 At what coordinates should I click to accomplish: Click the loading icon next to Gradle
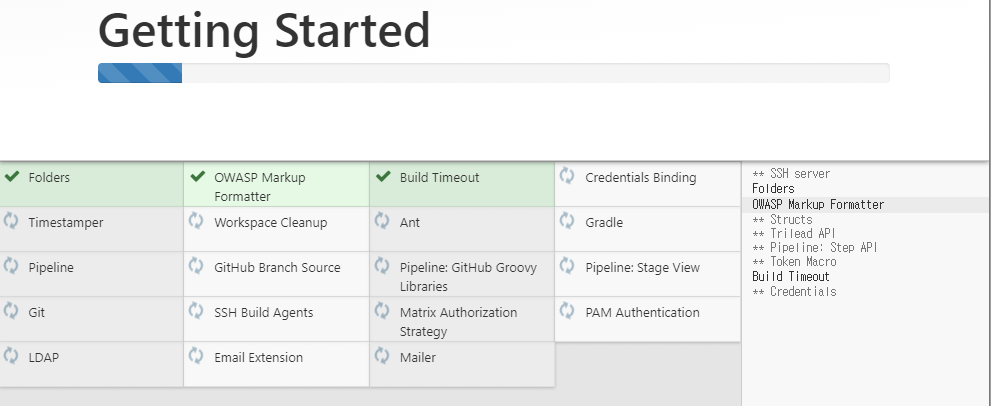(567, 221)
